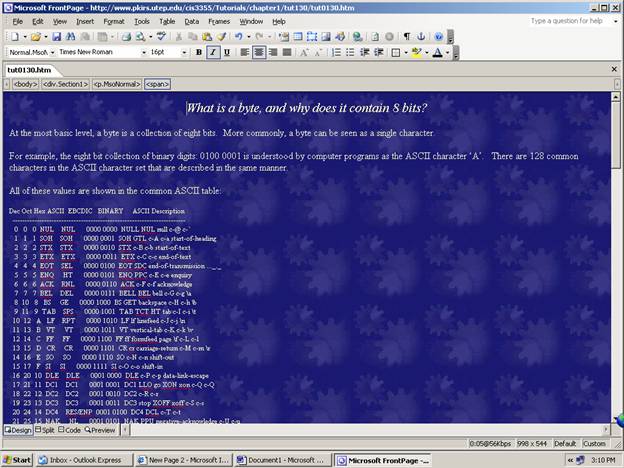Open the Style dropdown Normal.MsoN
Image resolution: width=624 pixels, height=468 pixels.
[52, 53]
